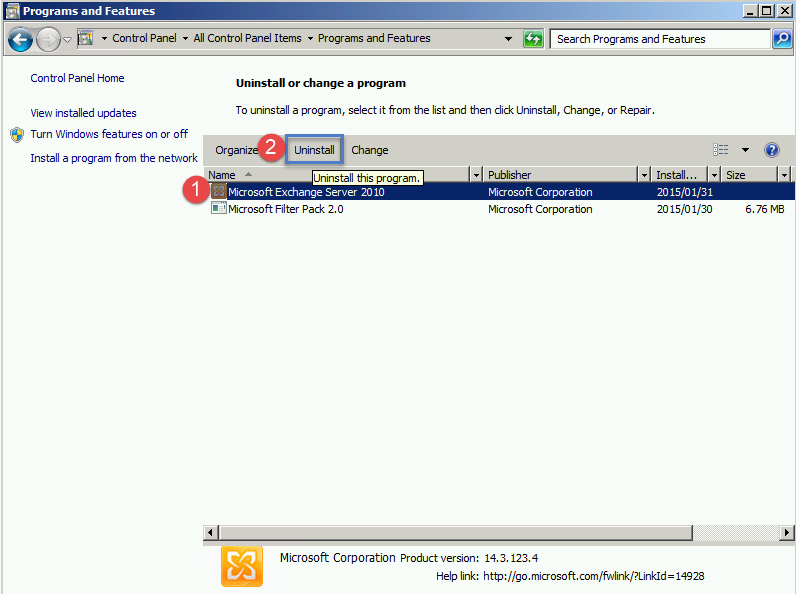Open View installed updates link
The height and width of the screenshot is (594, 796).
[83, 113]
